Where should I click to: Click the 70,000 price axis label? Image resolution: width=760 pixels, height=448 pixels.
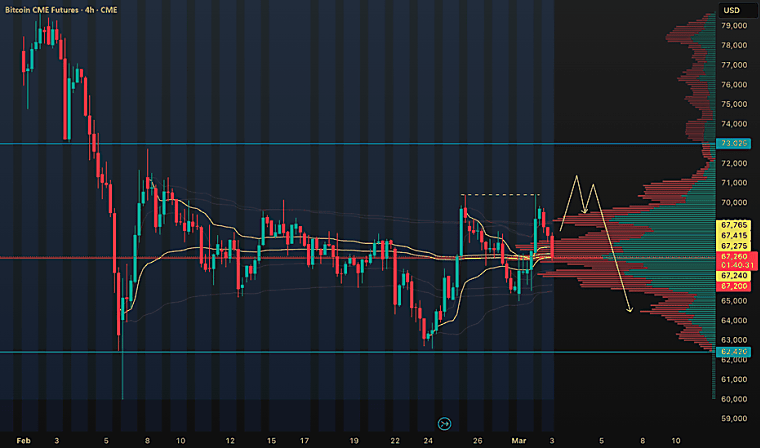pos(734,202)
